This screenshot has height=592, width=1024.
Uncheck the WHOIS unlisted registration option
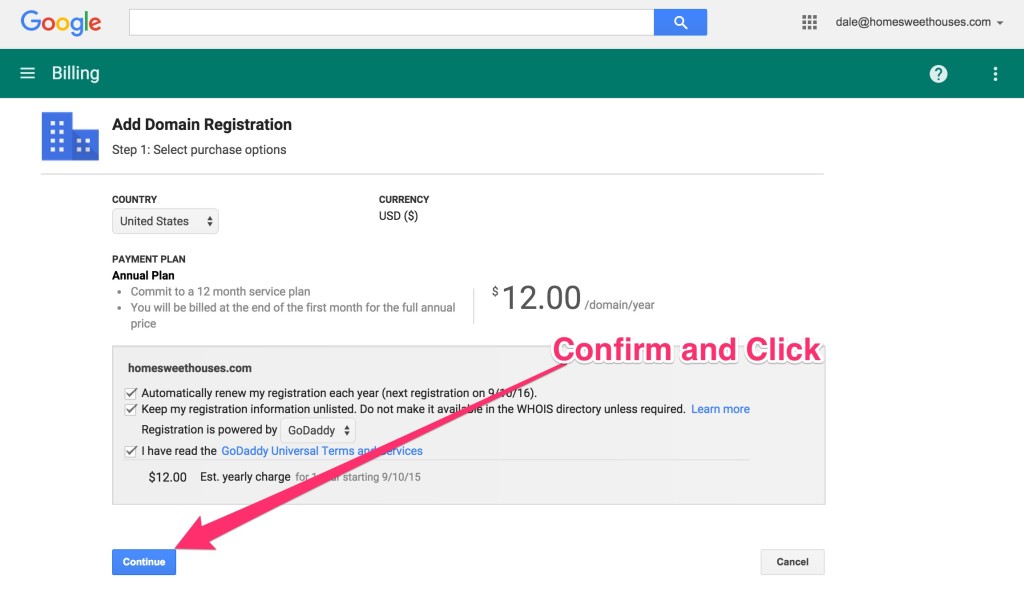[x=131, y=409]
